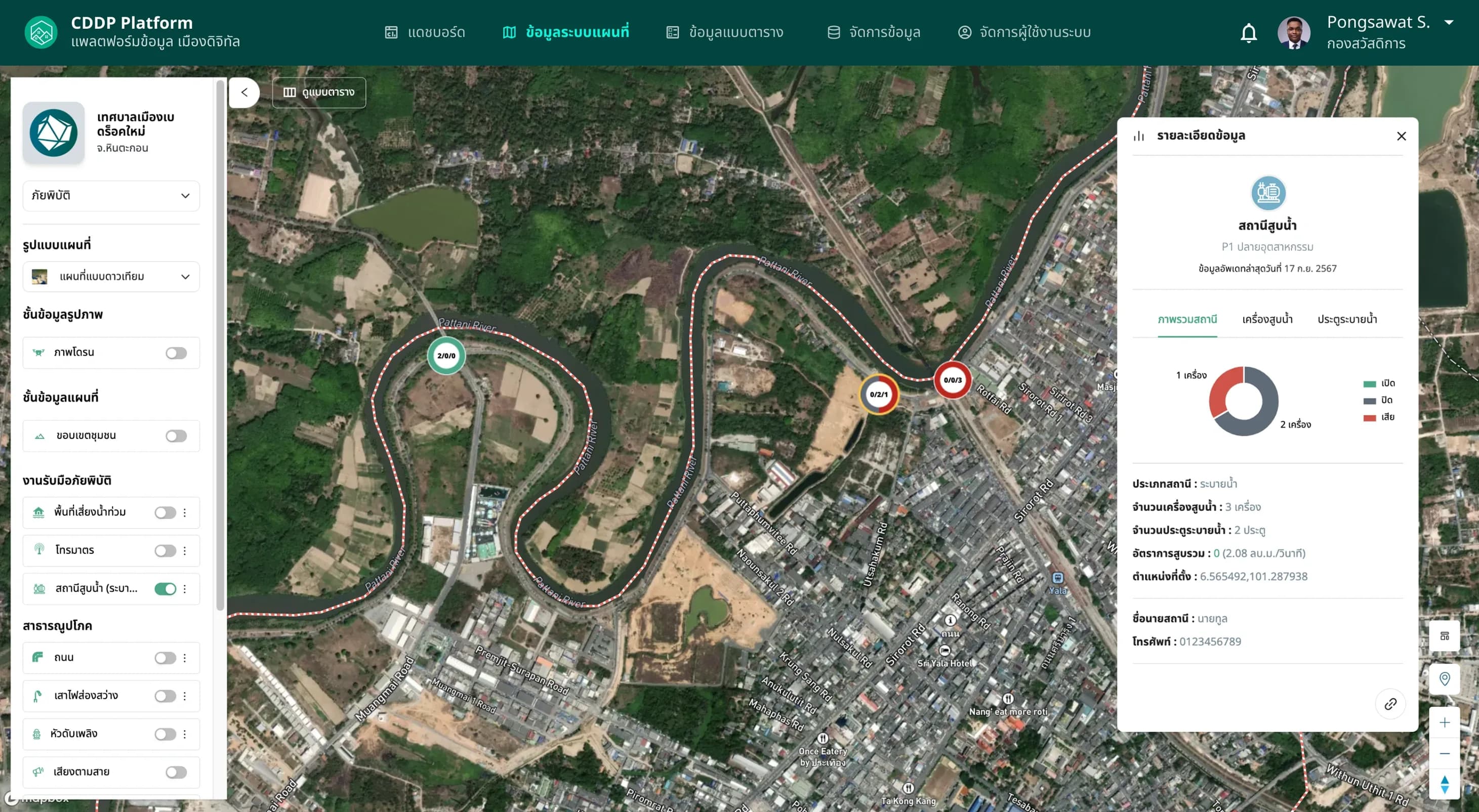Open map layers icon above location pin
1479x812 pixels.
click(x=1445, y=636)
